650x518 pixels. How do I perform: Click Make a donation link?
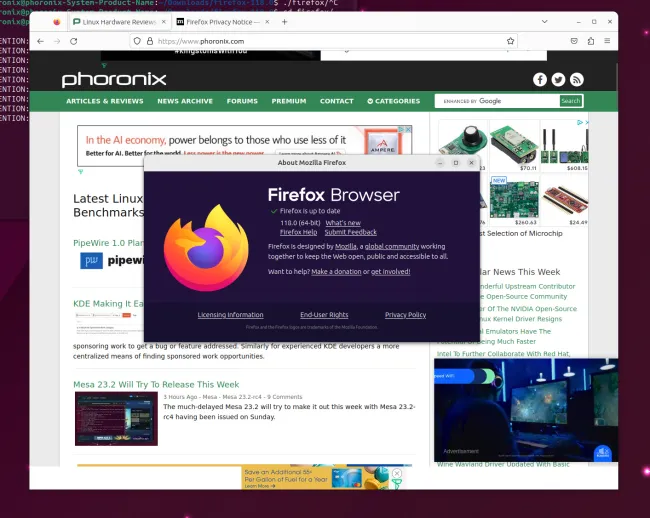click(x=336, y=272)
